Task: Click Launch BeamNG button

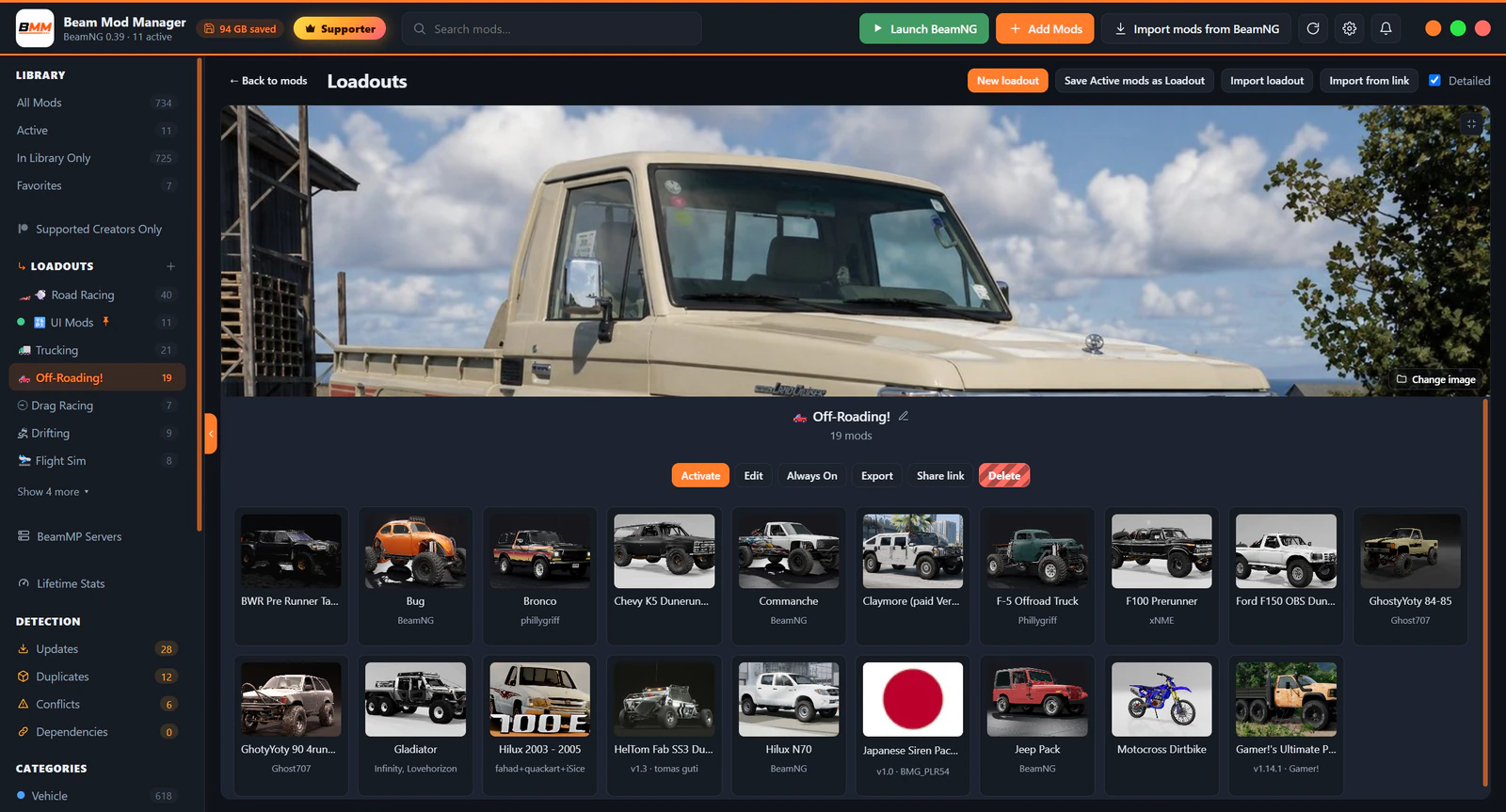Action: pyautogui.click(x=923, y=29)
